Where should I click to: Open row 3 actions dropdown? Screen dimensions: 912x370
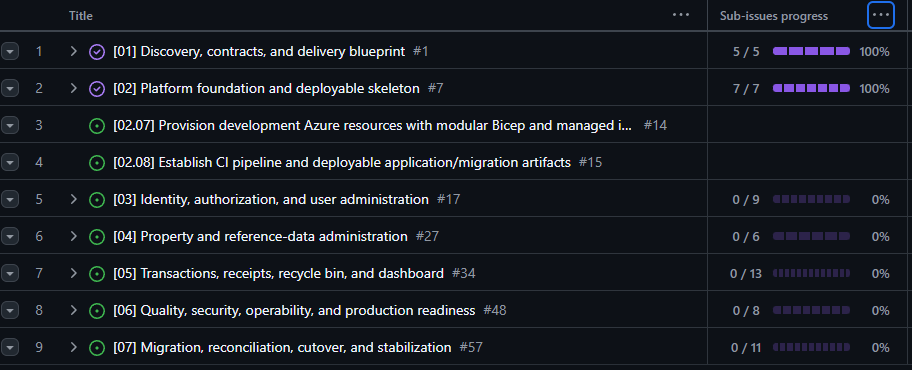pos(10,125)
